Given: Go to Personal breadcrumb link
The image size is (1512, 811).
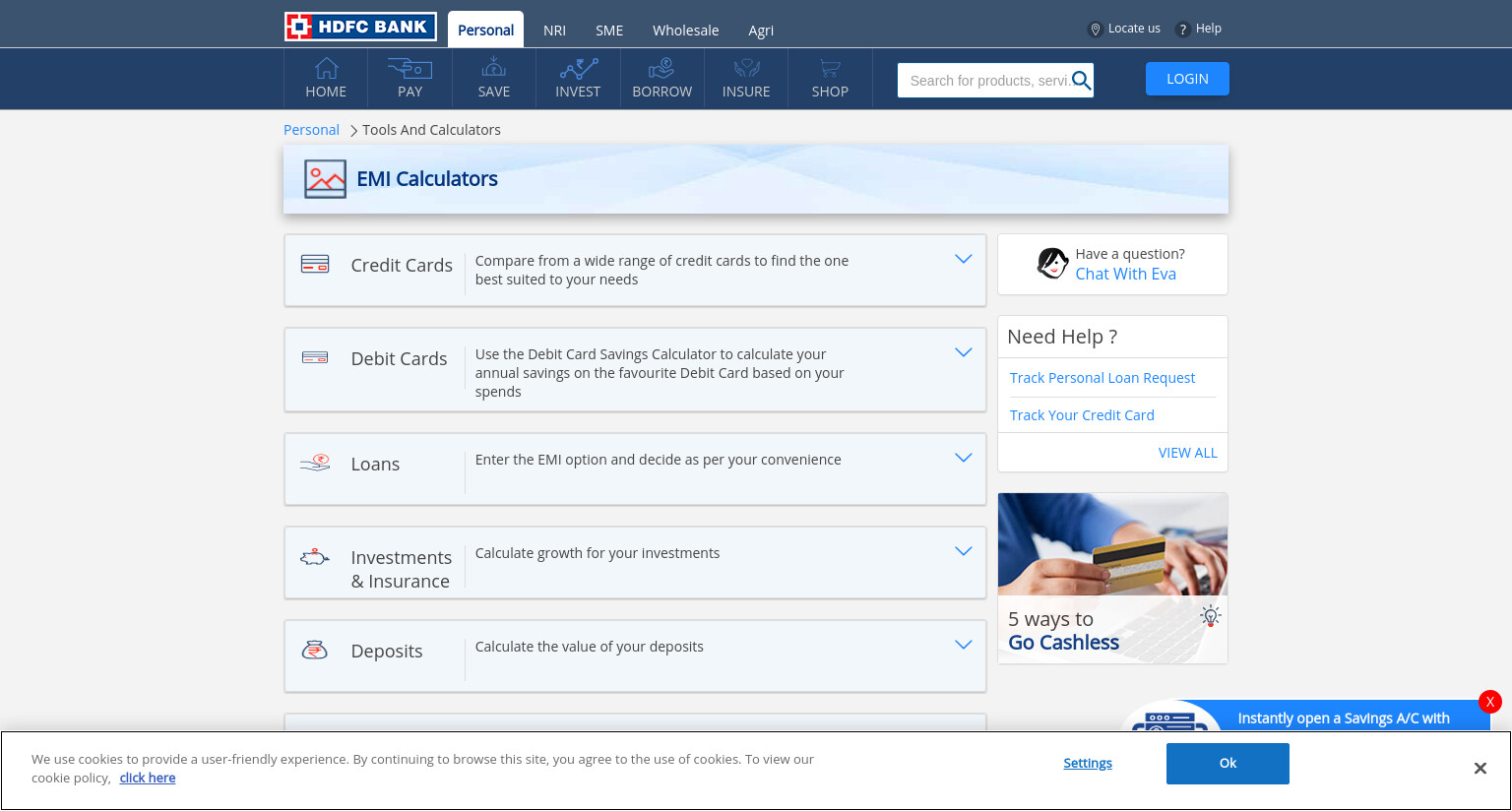Looking at the screenshot, I should pos(311,130).
